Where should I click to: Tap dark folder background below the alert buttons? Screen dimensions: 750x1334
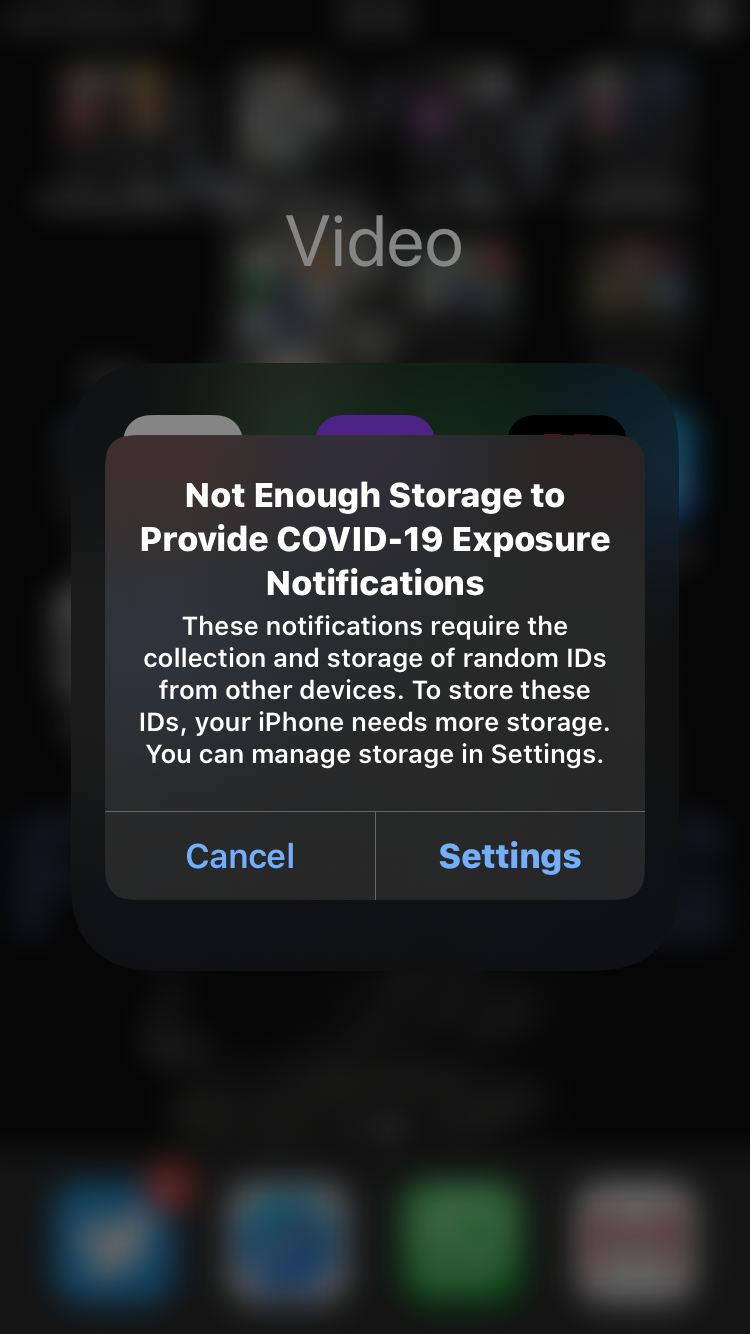coord(375,934)
